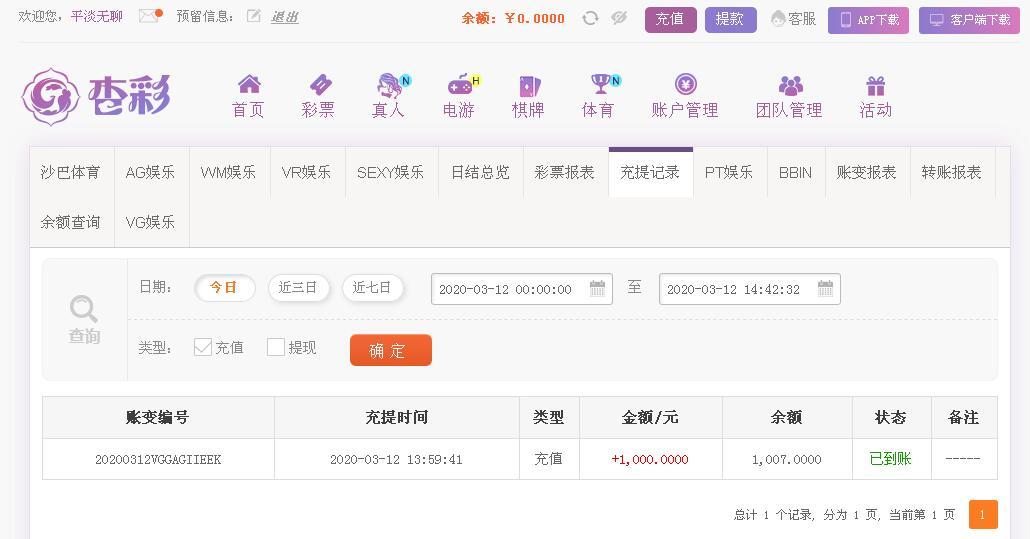Image resolution: width=1030 pixels, height=539 pixels.
Task: Refresh the balance with circular arrows icon
Action: point(590,18)
